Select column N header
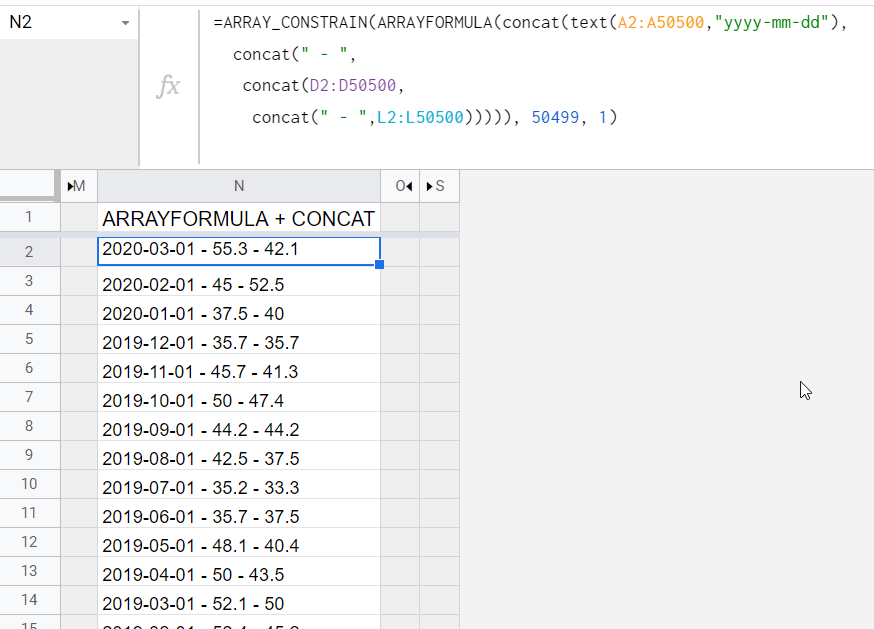The height and width of the screenshot is (629, 874). coord(239,186)
